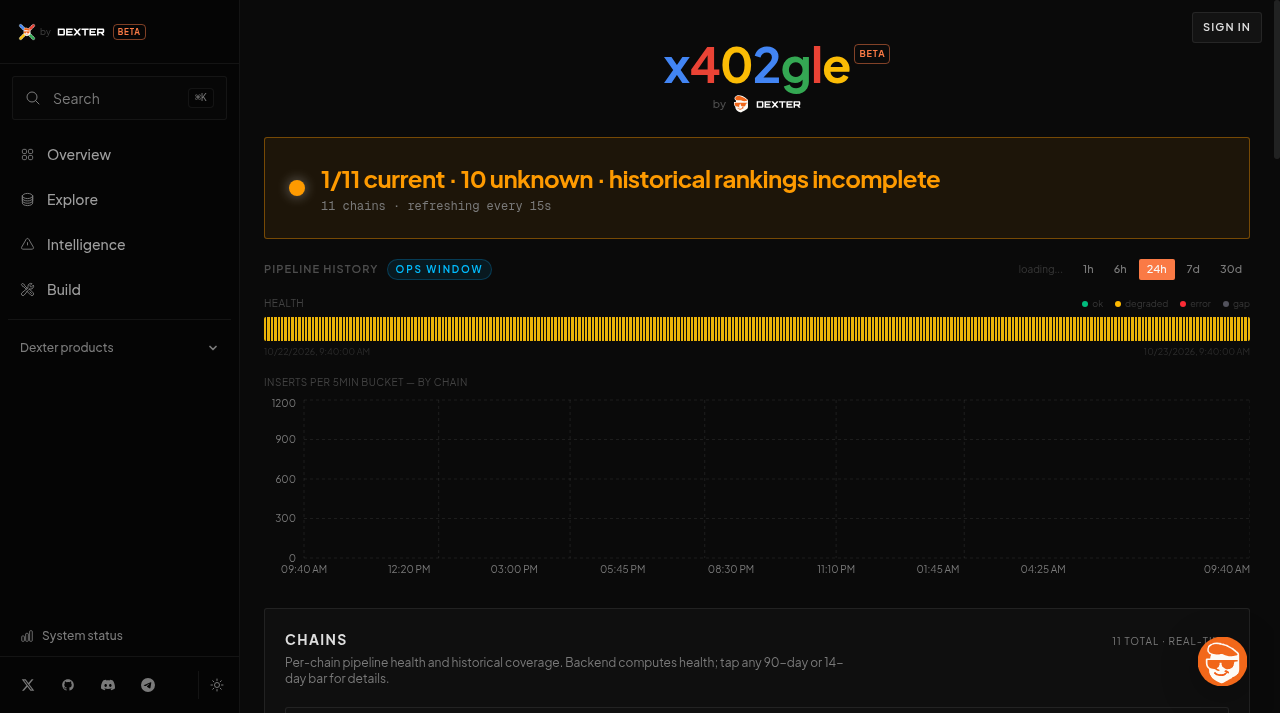Click the '08:30 PM' chart axis label

tap(731, 569)
